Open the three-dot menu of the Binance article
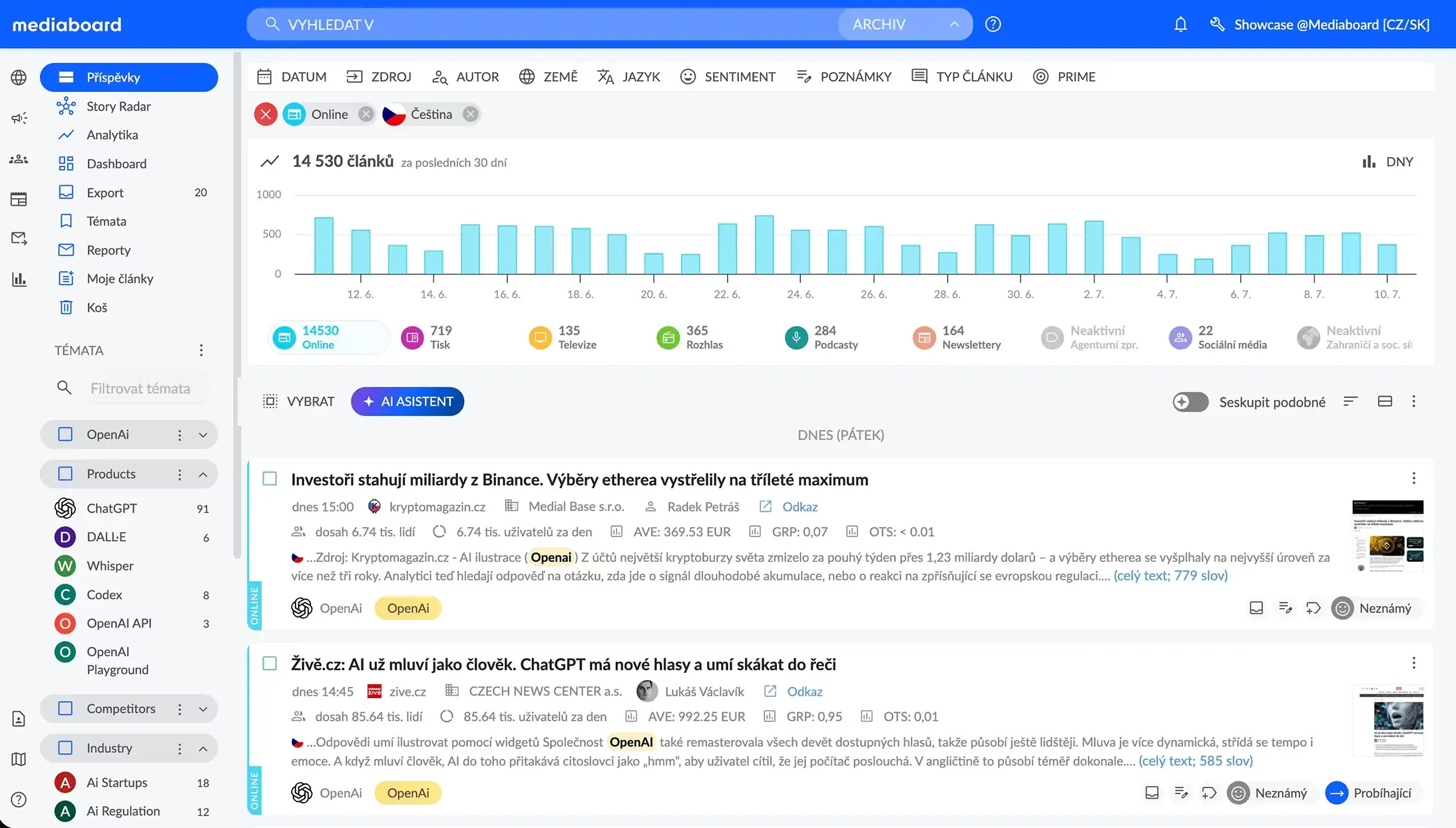This screenshot has width=1456, height=828. (x=1414, y=479)
